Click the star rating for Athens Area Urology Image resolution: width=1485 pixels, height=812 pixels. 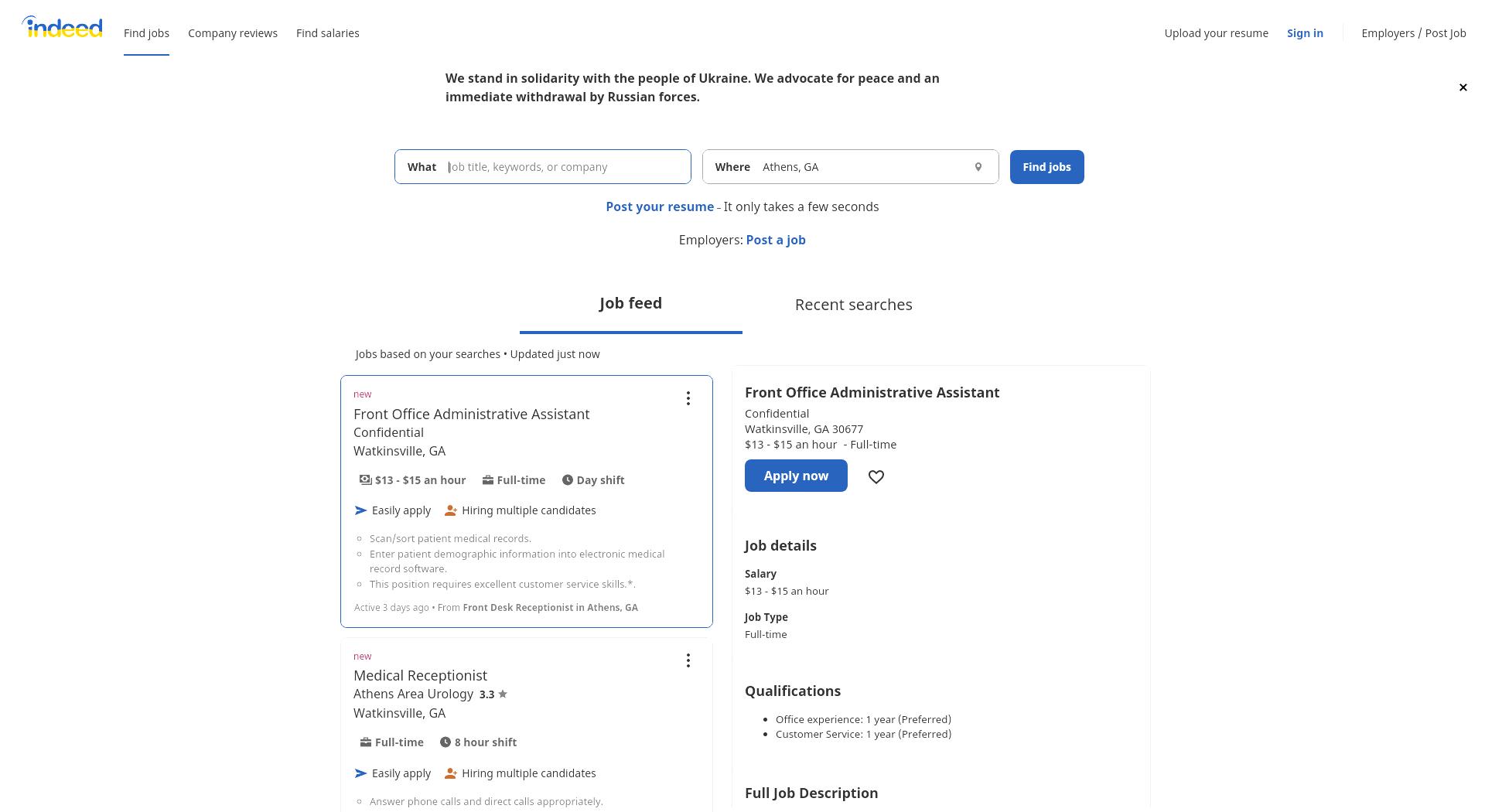(x=493, y=694)
